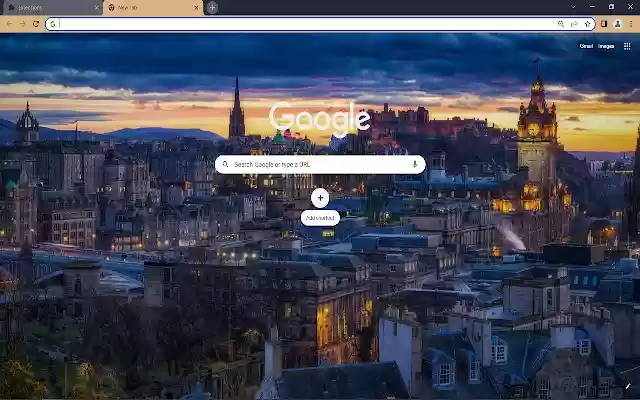Open Chrome's three-dot menu
The image size is (640, 400).
coord(631,24)
